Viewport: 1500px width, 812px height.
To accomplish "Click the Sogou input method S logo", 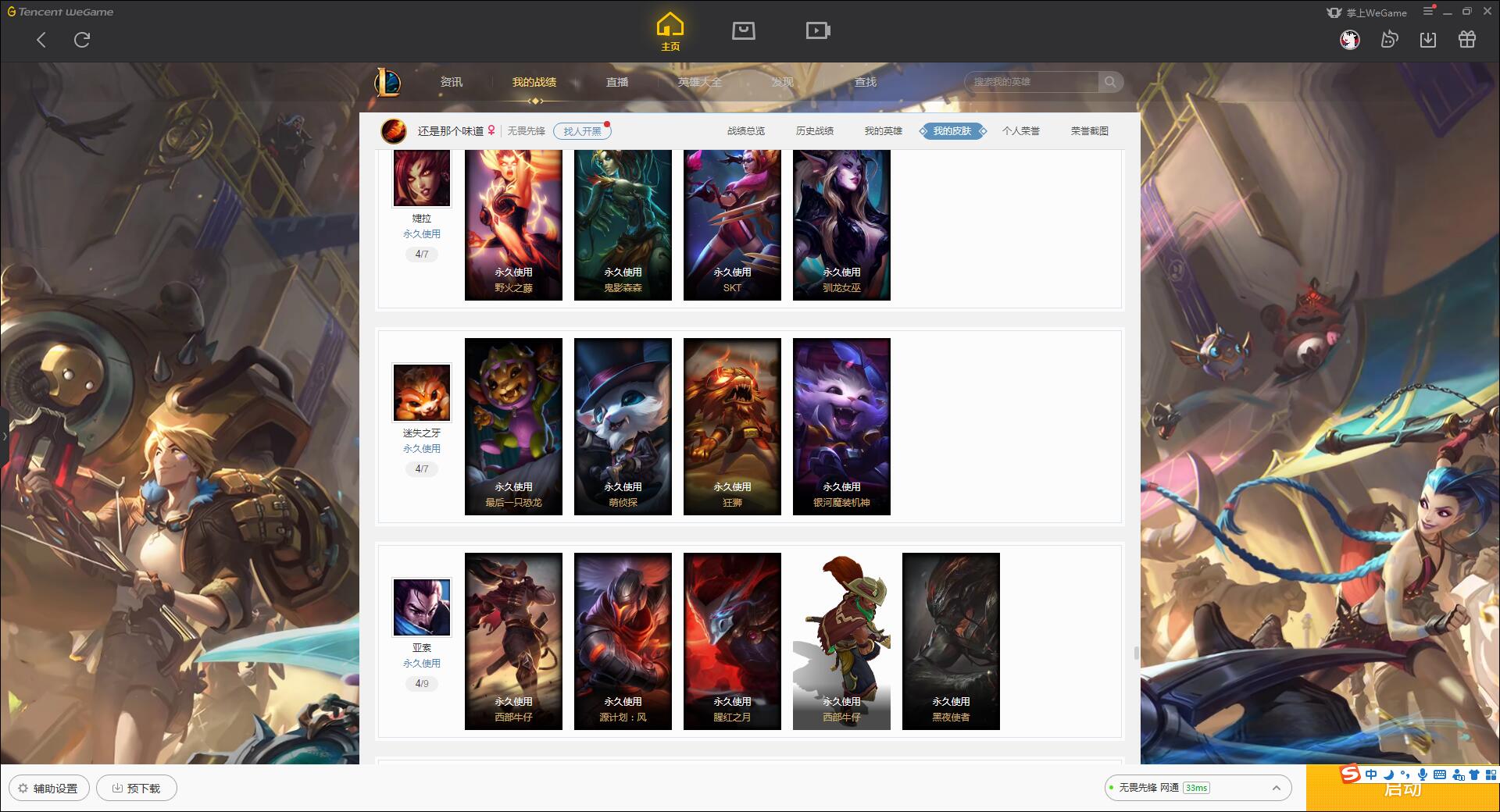I will 1351,775.
